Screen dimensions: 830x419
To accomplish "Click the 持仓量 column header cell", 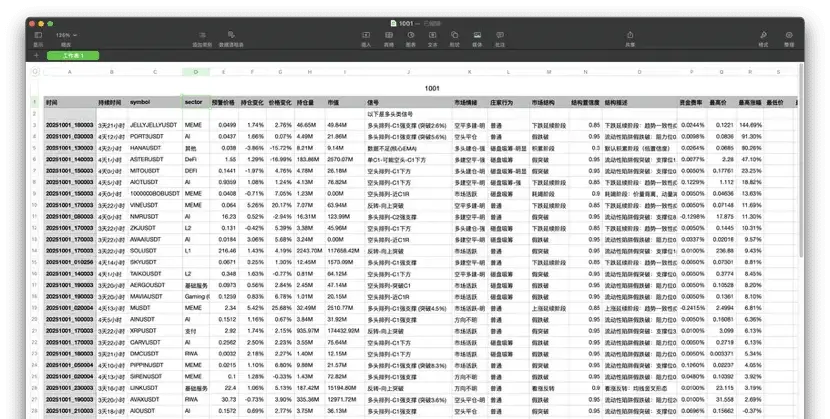I will (310, 102).
